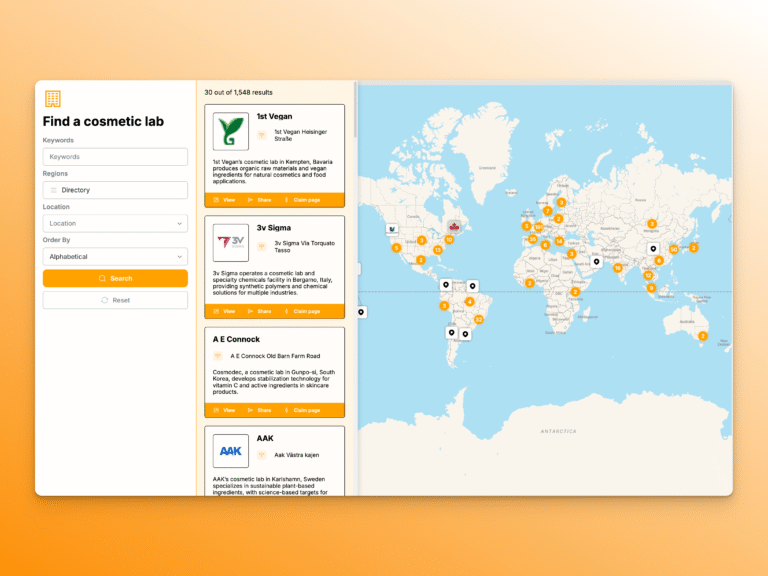This screenshot has width=768, height=576.
Task: Open the Location dropdown
Action: [x=115, y=223]
